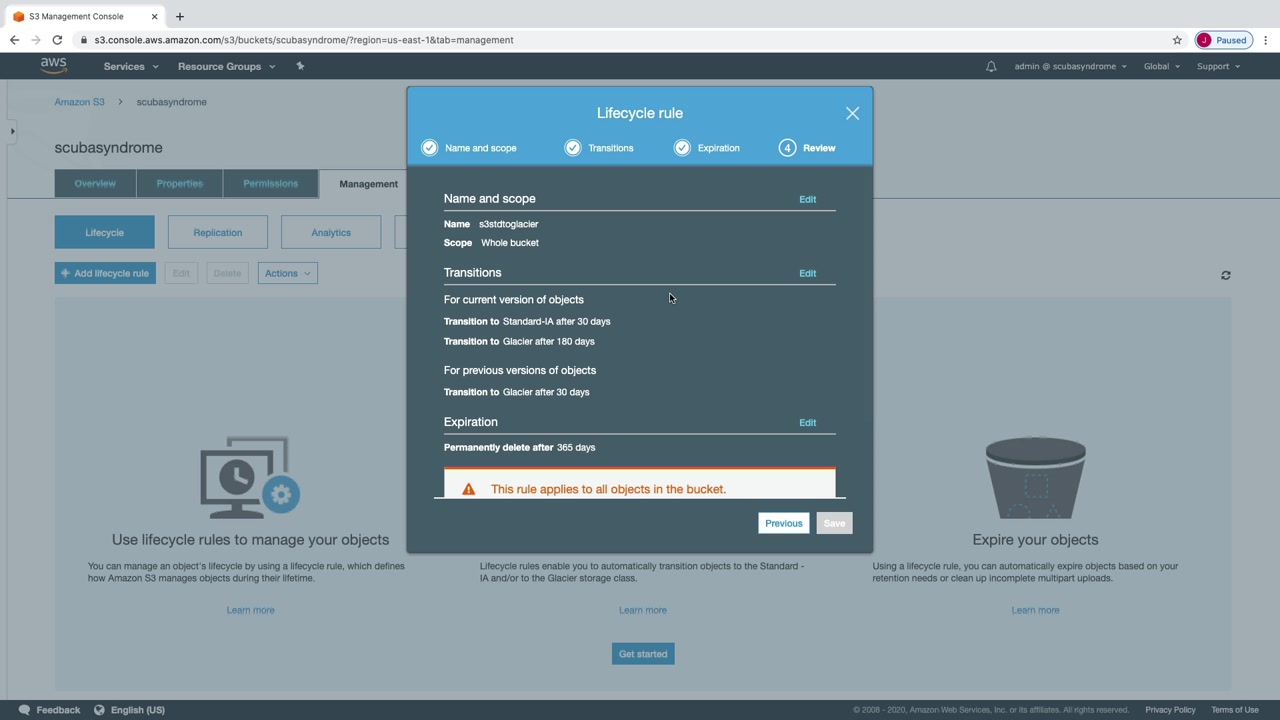Open the Support dropdown menu
1280x720 pixels.
(x=1218, y=66)
